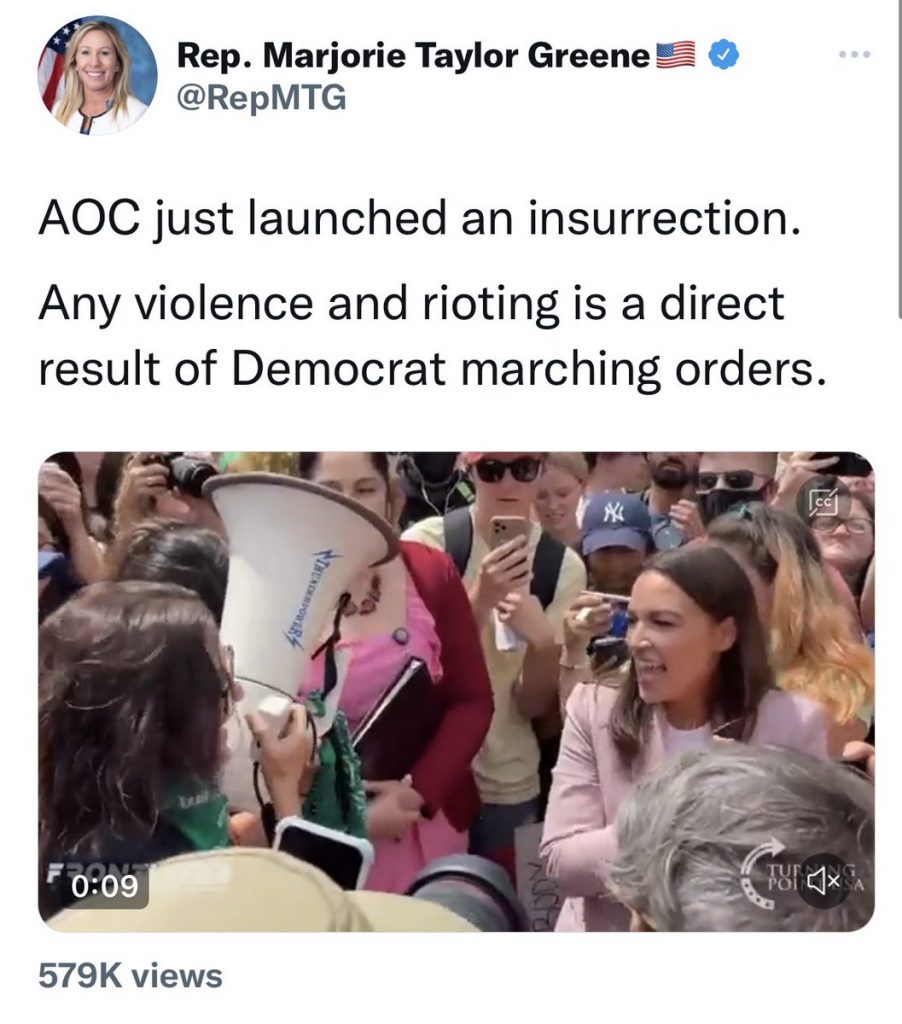Image resolution: width=902 pixels, height=1024 pixels.
Task: Toggle closed captions on the video
Action: pyautogui.click(x=824, y=501)
